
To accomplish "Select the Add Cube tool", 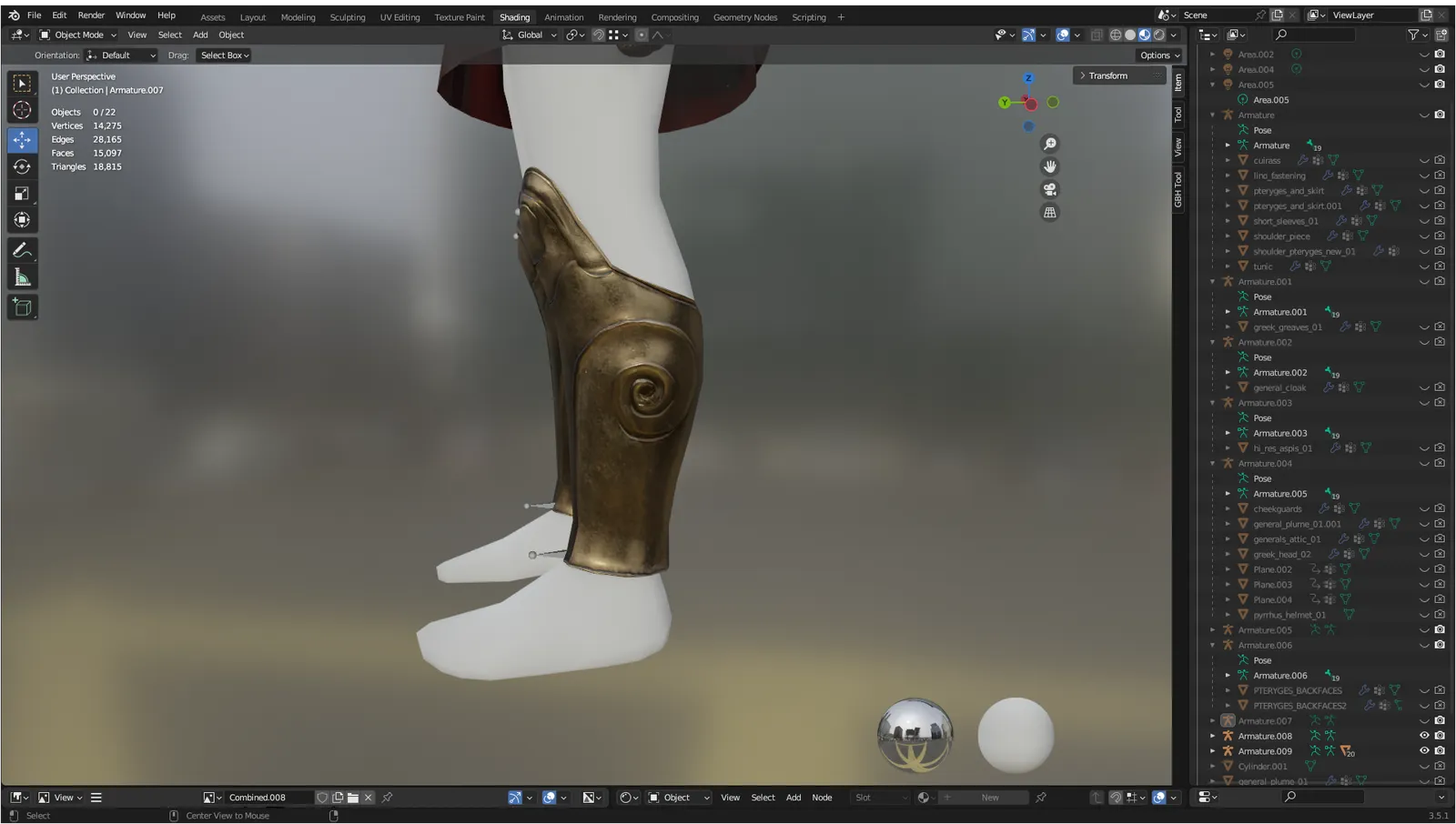I will pos(22,307).
